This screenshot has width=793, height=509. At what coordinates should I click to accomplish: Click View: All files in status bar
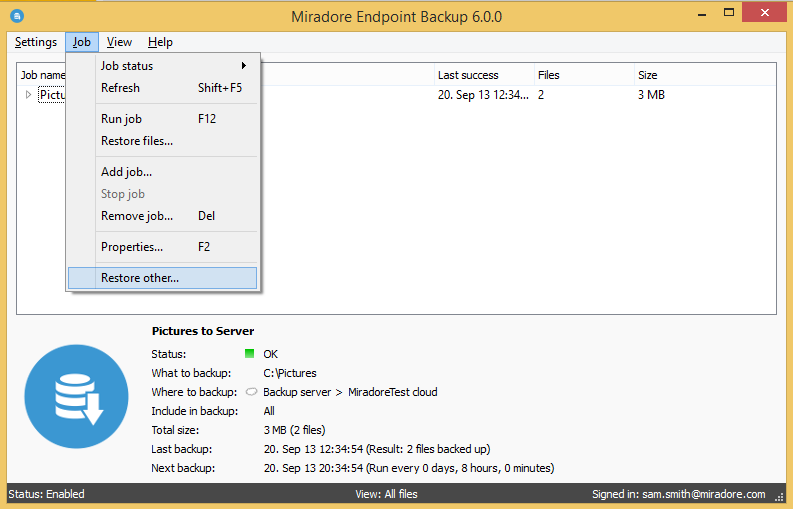[x=386, y=494]
